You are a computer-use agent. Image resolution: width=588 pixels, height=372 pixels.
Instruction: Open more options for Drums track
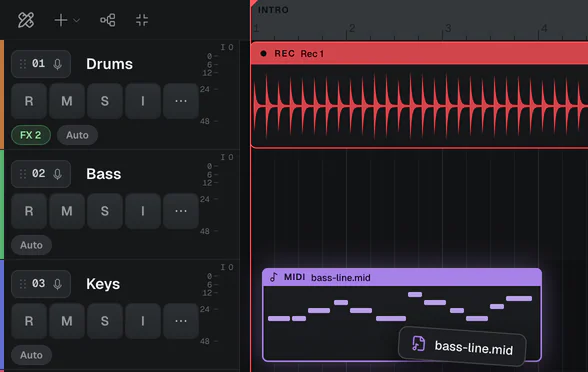click(x=181, y=101)
